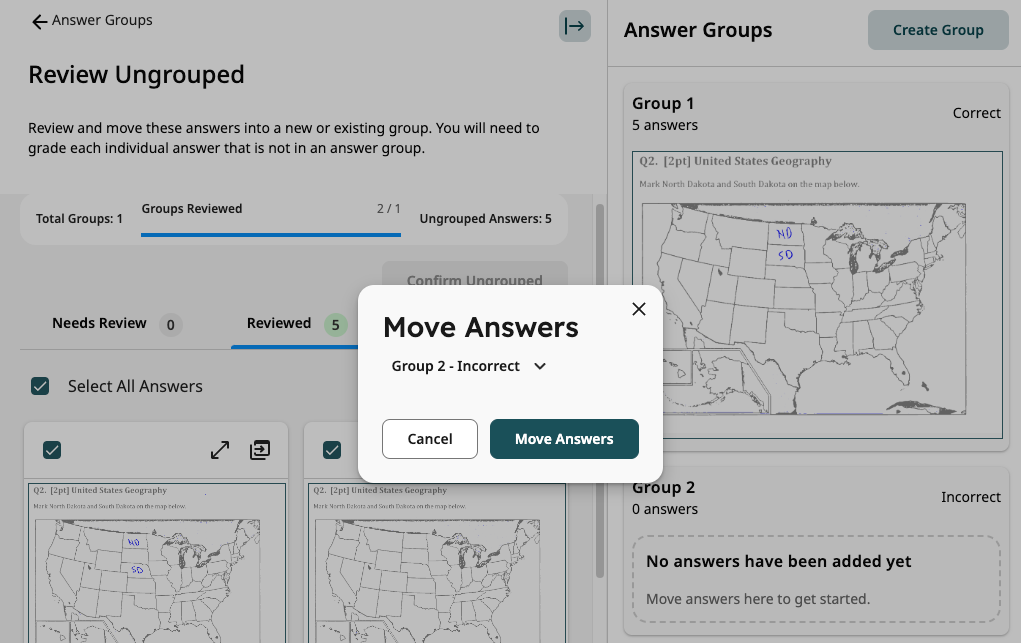Open the second ungrouped answer map thumbnail
Screen dimensions: 1021x643
[x=437, y=563]
